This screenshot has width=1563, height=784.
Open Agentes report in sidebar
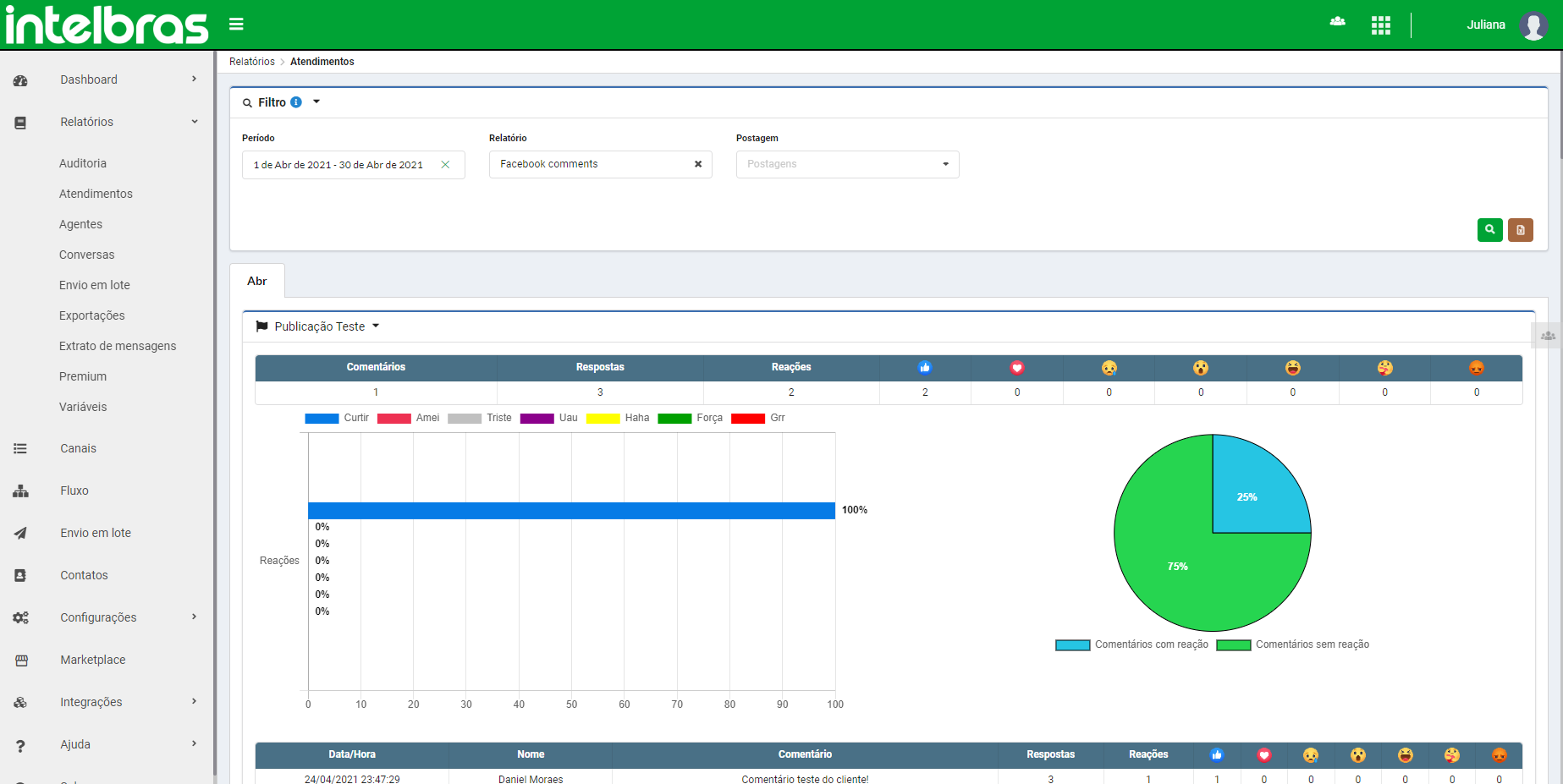click(80, 224)
